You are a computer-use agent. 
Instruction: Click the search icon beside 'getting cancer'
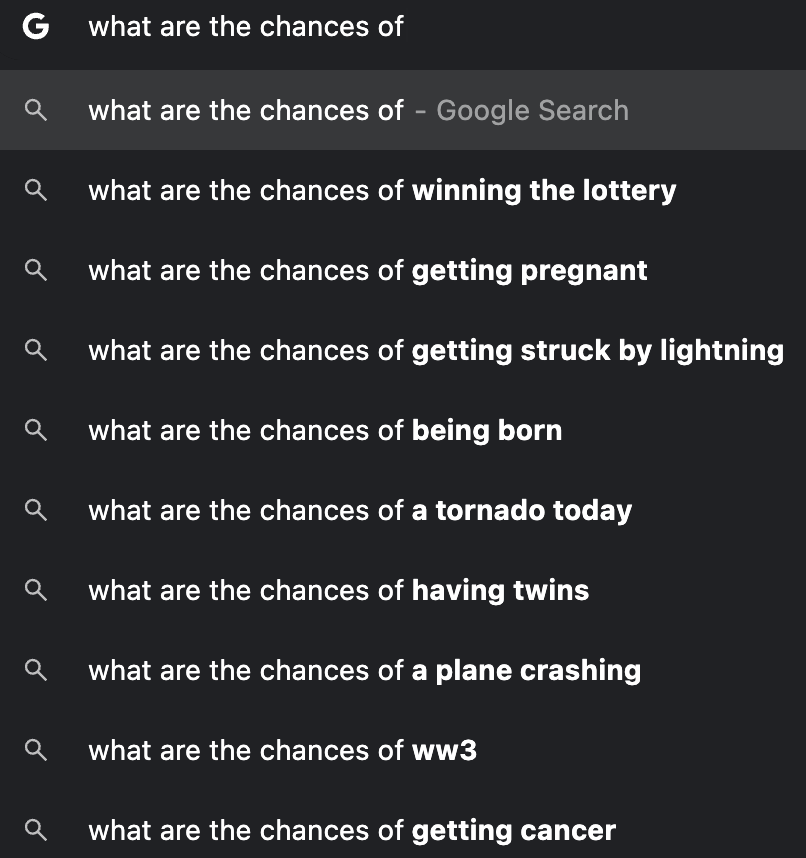tap(35, 831)
